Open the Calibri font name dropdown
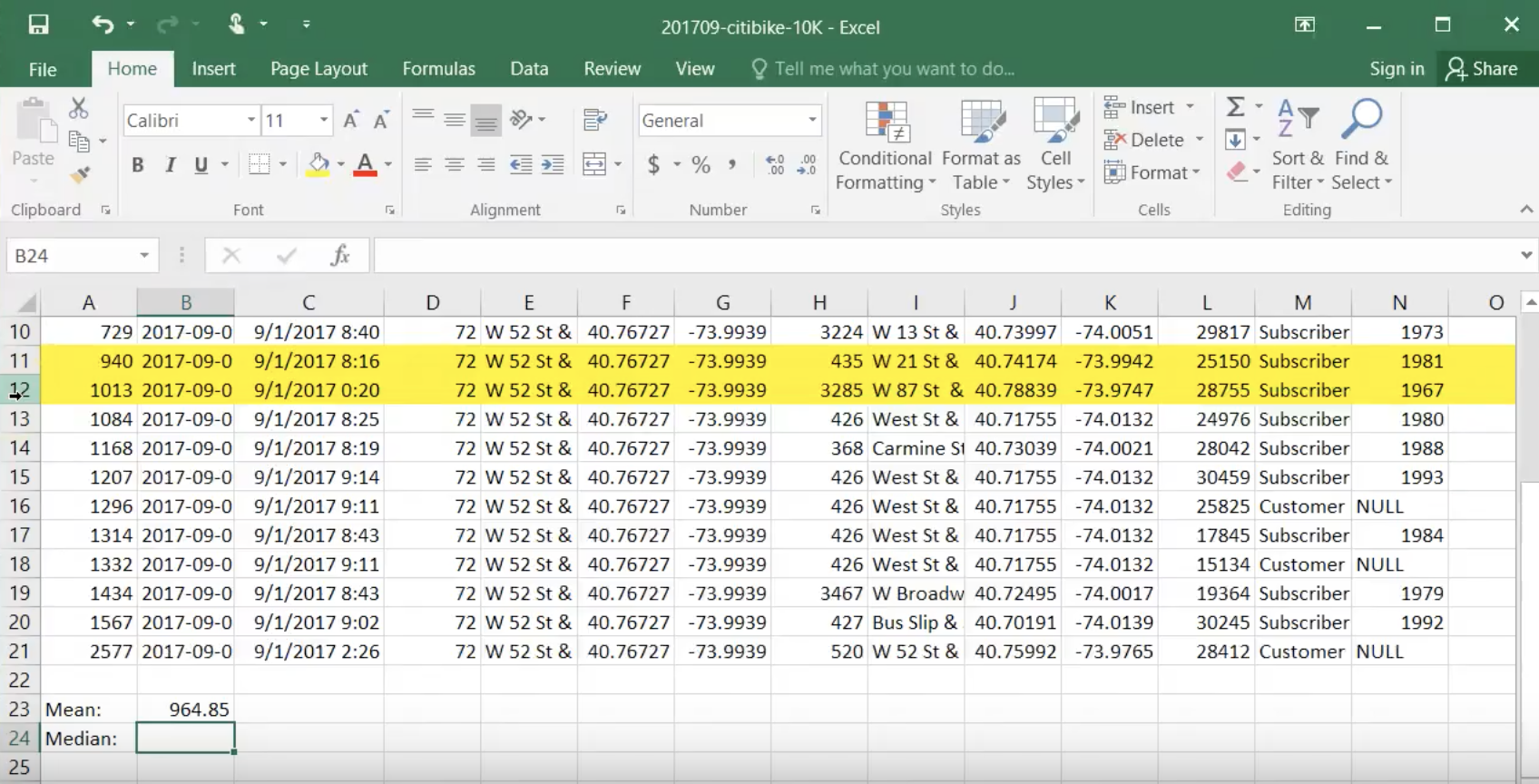This screenshot has width=1539, height=784. [x=251, y=120]
